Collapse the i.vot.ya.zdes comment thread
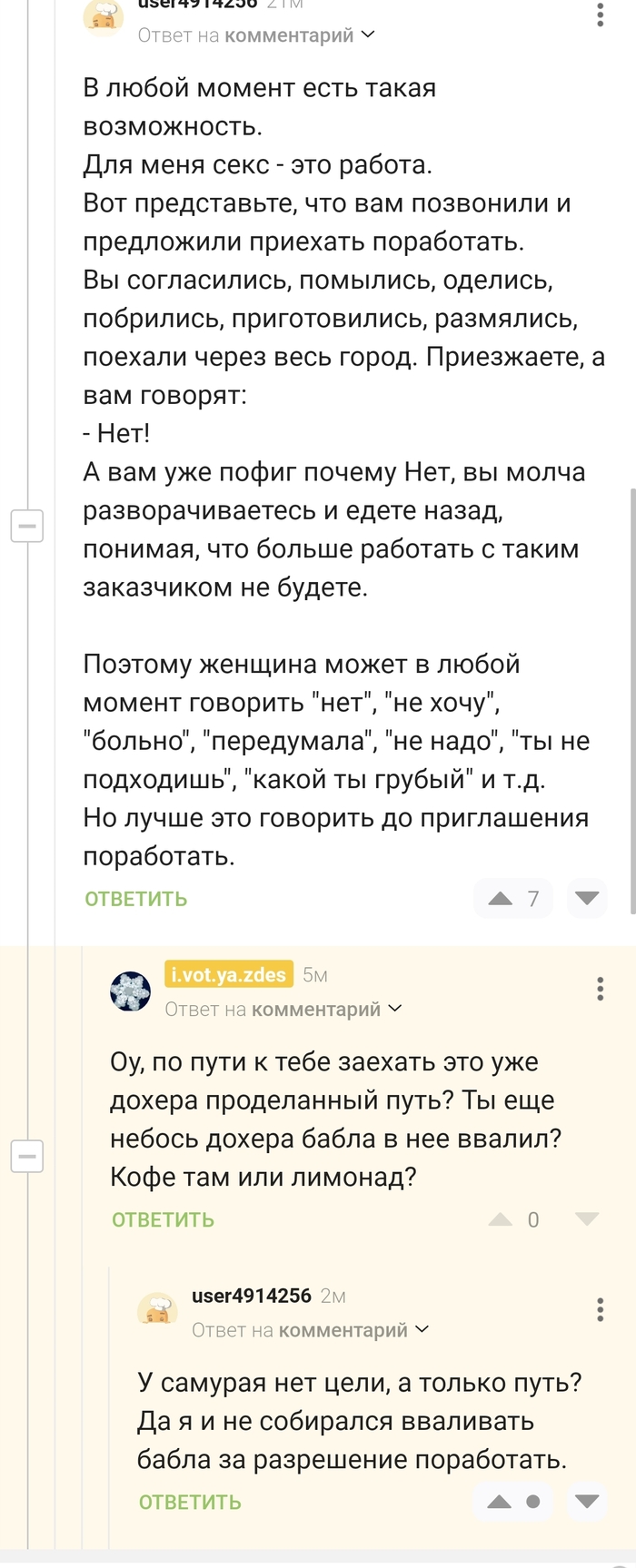This screenshot has height=1568, width=636. click(x=27, y=1155)
